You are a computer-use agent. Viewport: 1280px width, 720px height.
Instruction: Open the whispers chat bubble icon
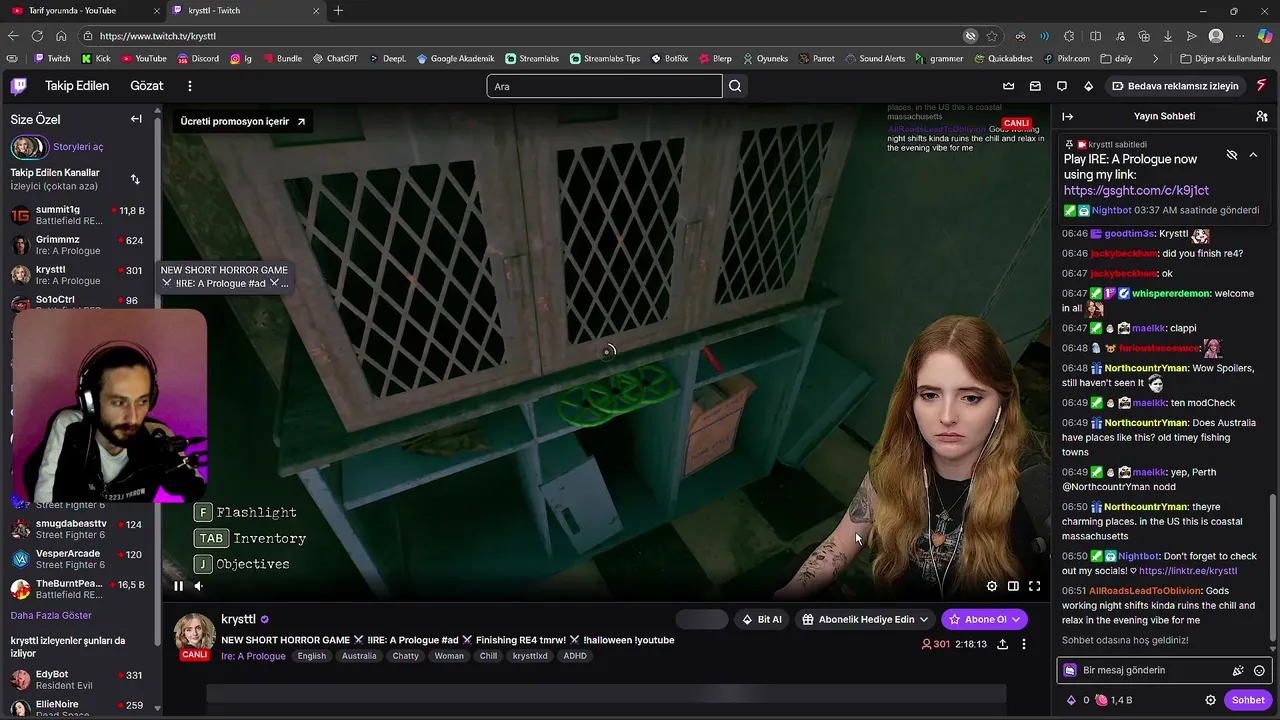(x=1062, y=86)
